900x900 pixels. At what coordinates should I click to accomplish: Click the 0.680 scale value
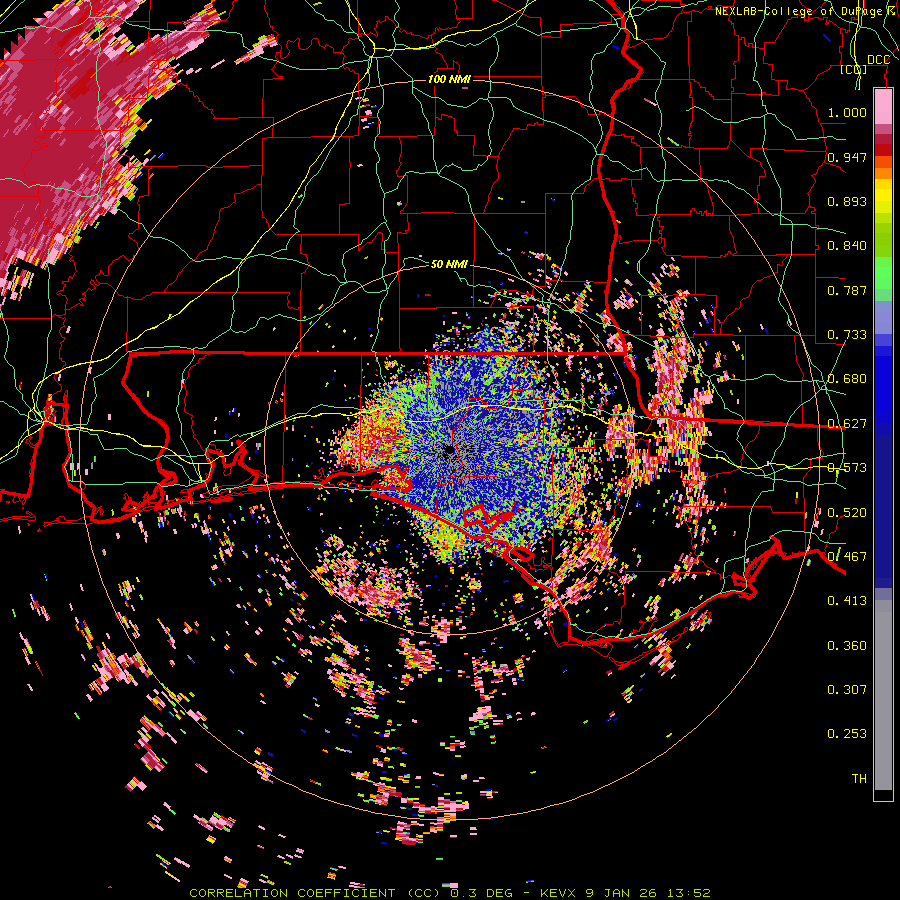click(x=847, y=379)
